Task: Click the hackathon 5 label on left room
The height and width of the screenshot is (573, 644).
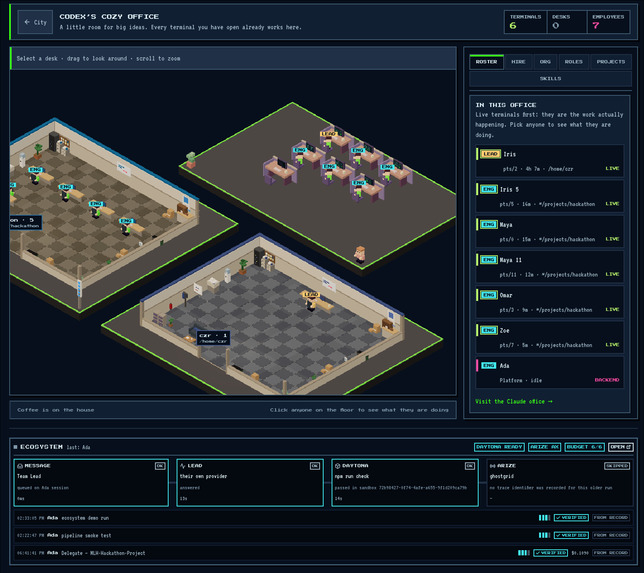Action: click(x=25, y=223)
